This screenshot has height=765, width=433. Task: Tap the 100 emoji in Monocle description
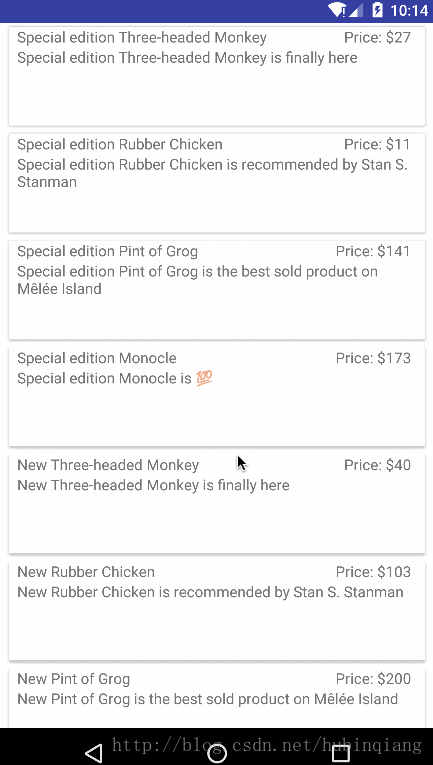[x=204, y=378]
